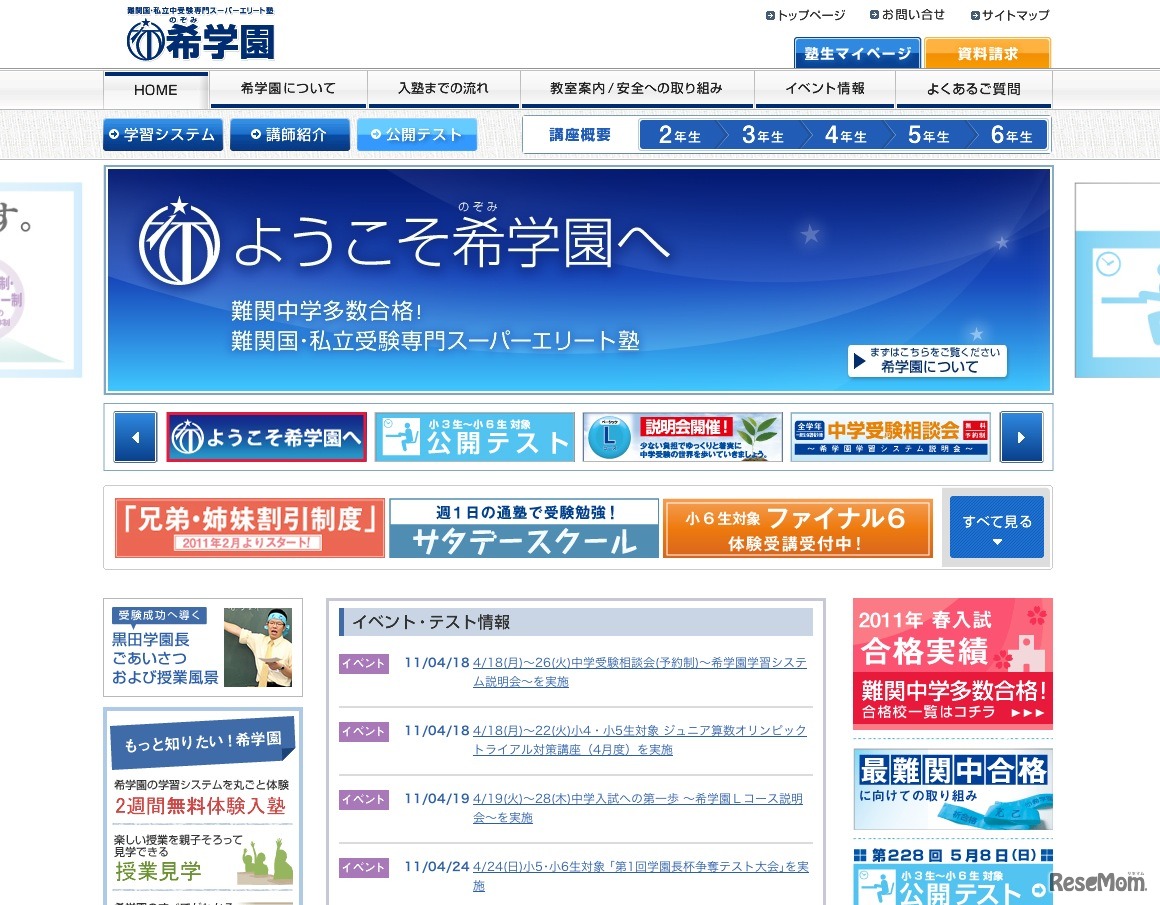Image resolution: width=1160 pixels, height=905 pixels.
Task: Advance the carousel with the right arrow
Action: click(x=1021, y=438)
